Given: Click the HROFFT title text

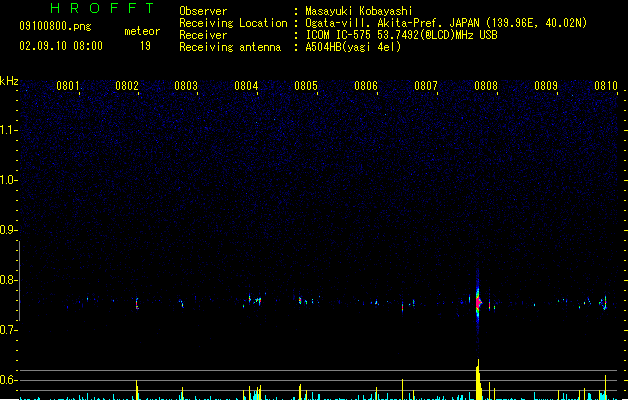Looking at the screenshot, I should [x=102, y=8].
